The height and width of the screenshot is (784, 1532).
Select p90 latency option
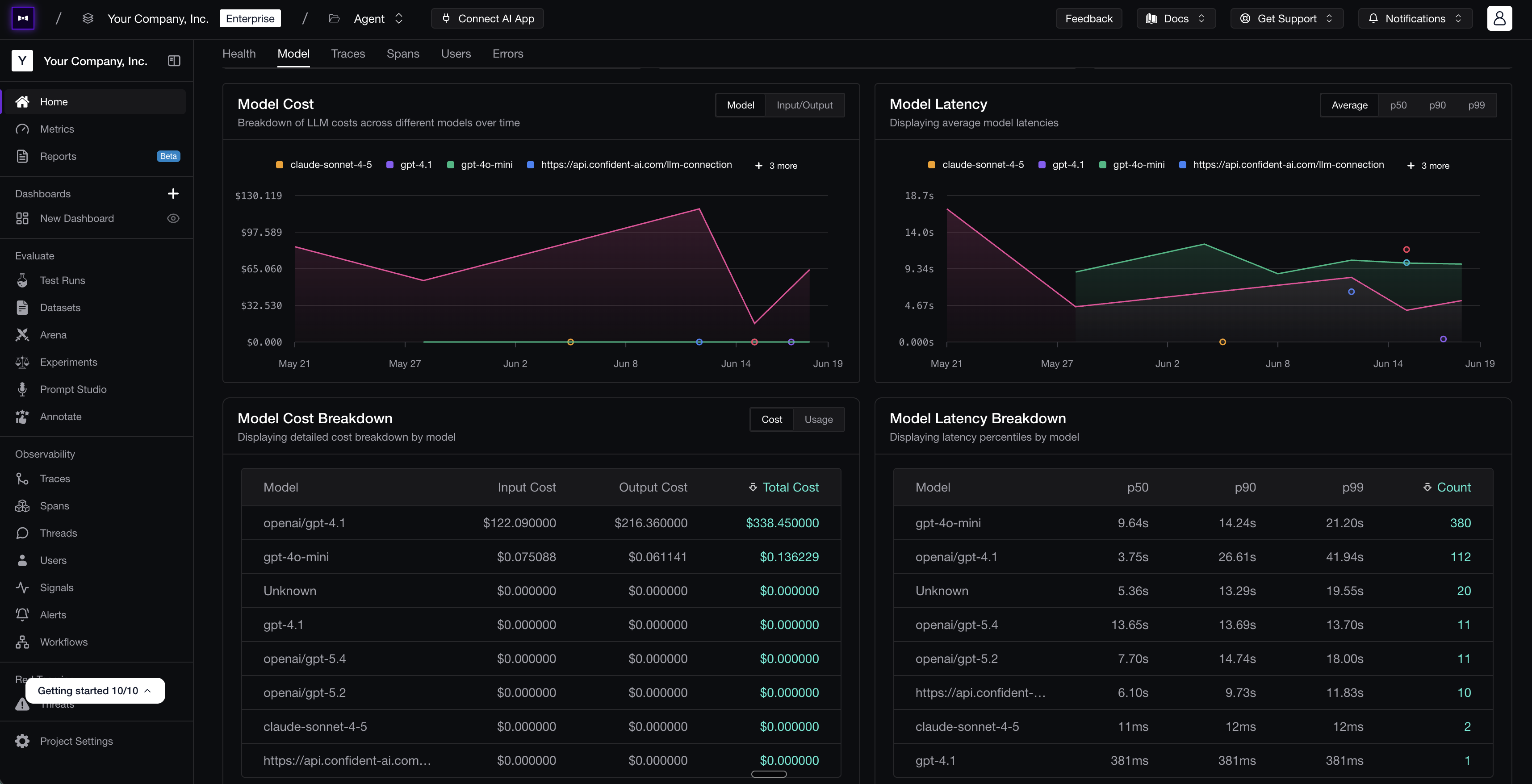(x=1437, y=105)
